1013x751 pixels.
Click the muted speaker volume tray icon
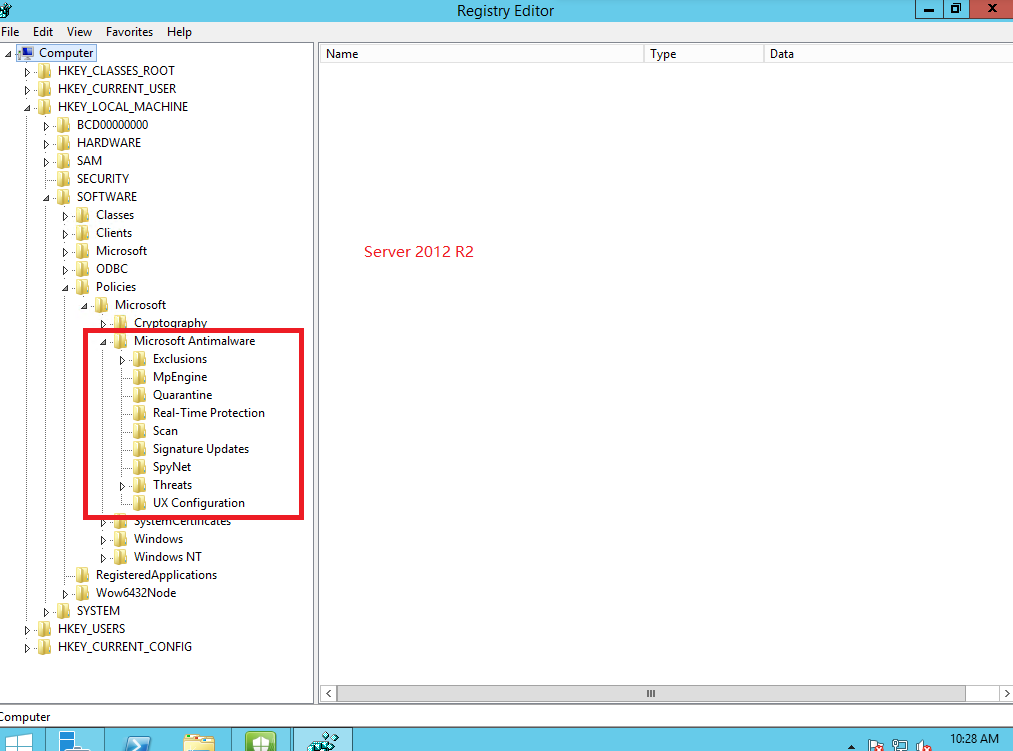924,746
